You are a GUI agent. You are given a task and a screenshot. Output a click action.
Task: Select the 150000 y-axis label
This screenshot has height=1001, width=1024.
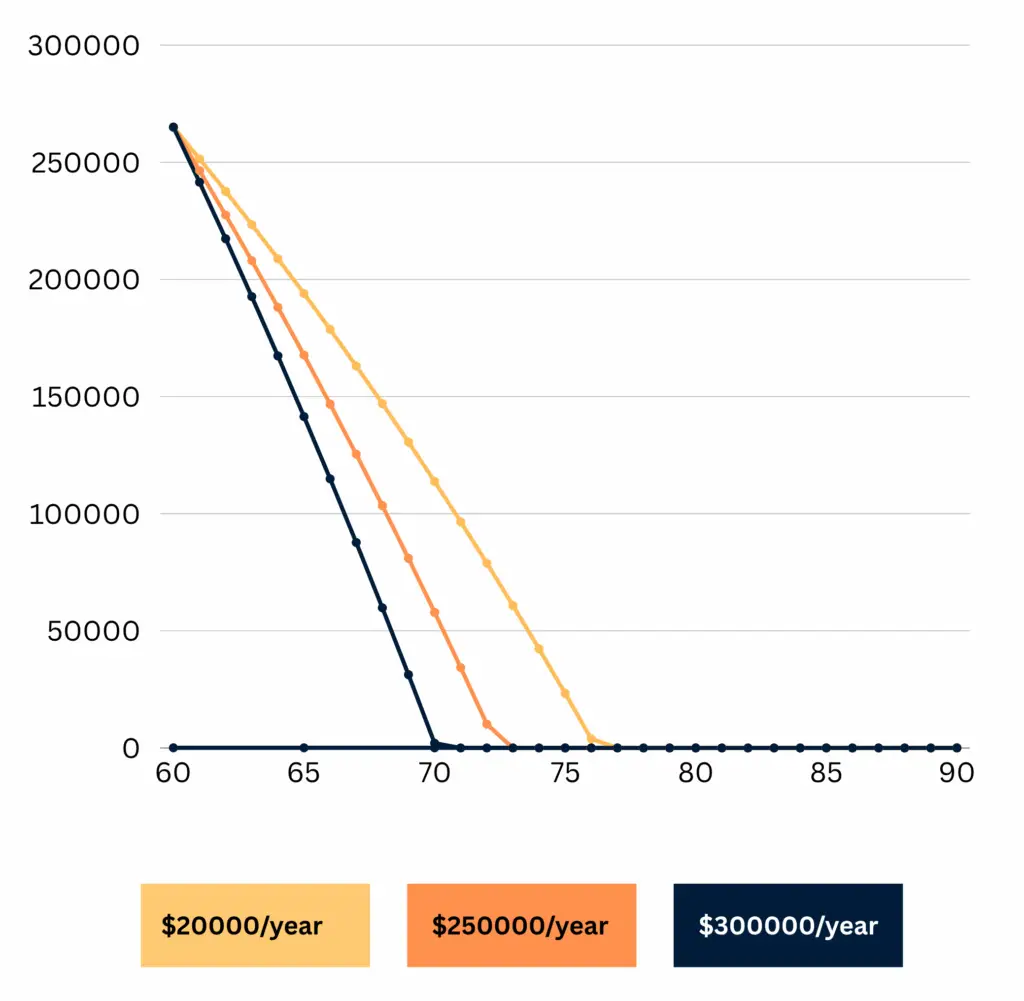[84, 397]
